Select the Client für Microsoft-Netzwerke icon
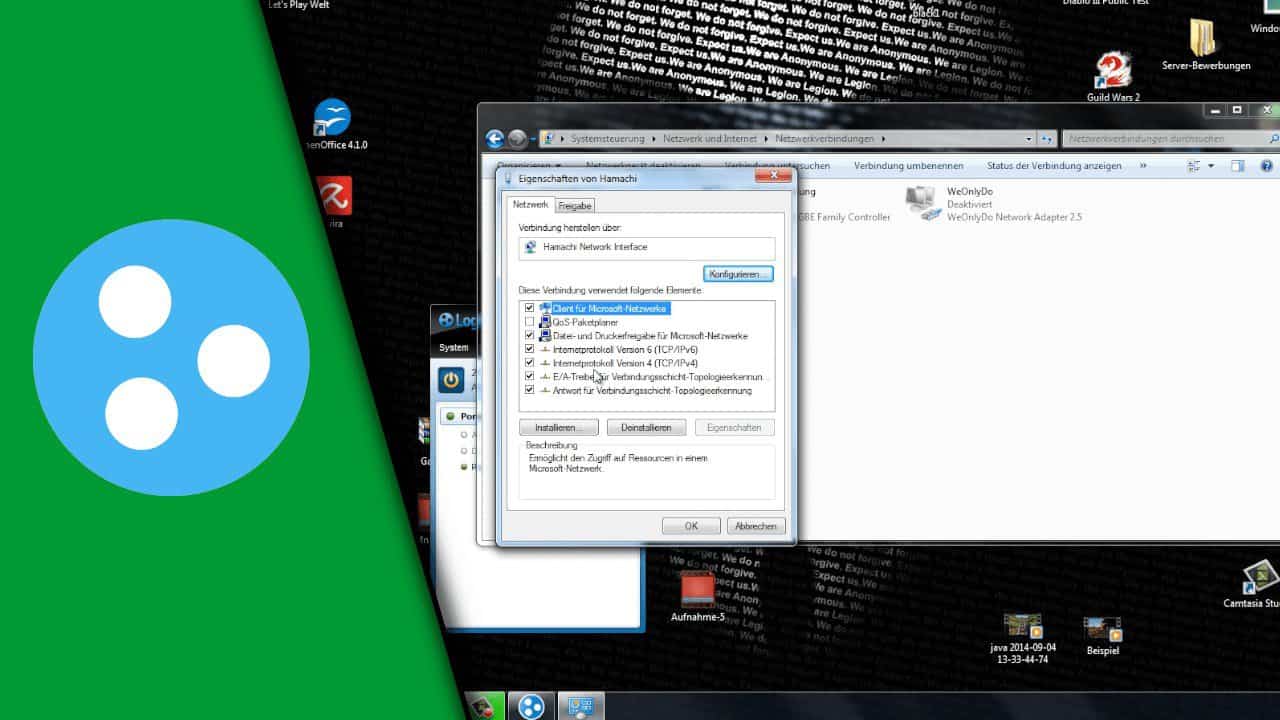This screenshot has width=1280, height=720. click(x=545, y=309)
